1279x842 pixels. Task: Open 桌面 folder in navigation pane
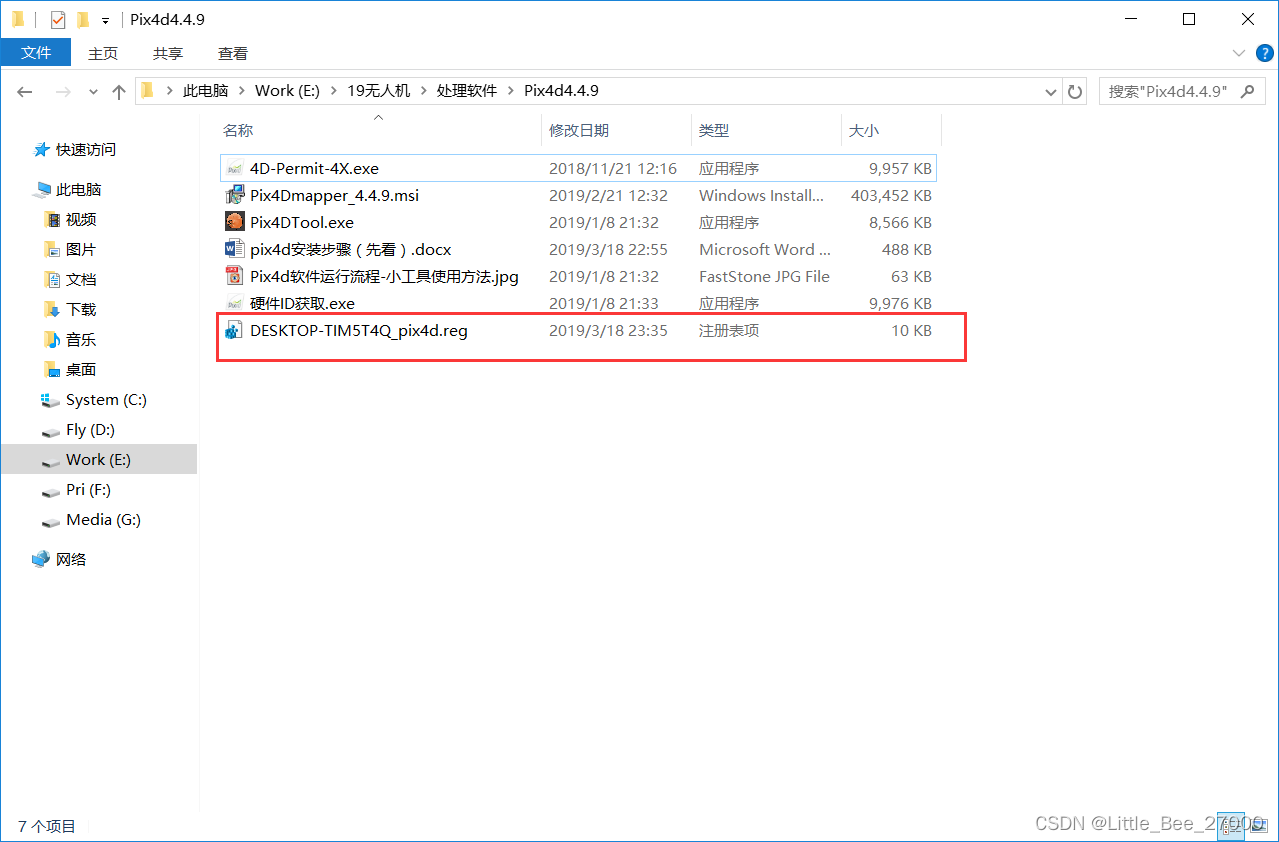[81, 369]
